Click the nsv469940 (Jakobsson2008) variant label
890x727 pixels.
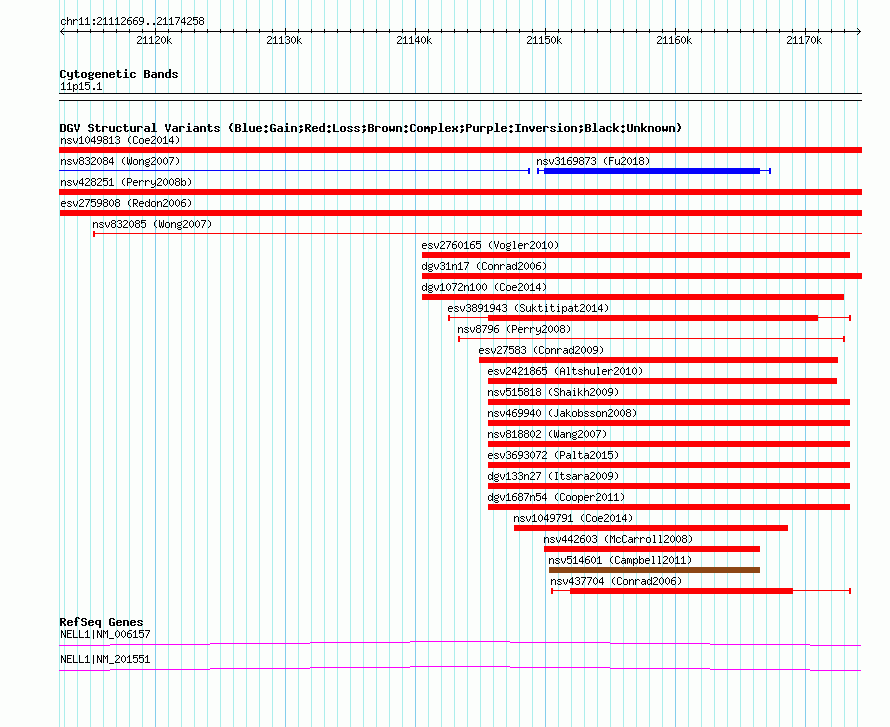(562, 413)
